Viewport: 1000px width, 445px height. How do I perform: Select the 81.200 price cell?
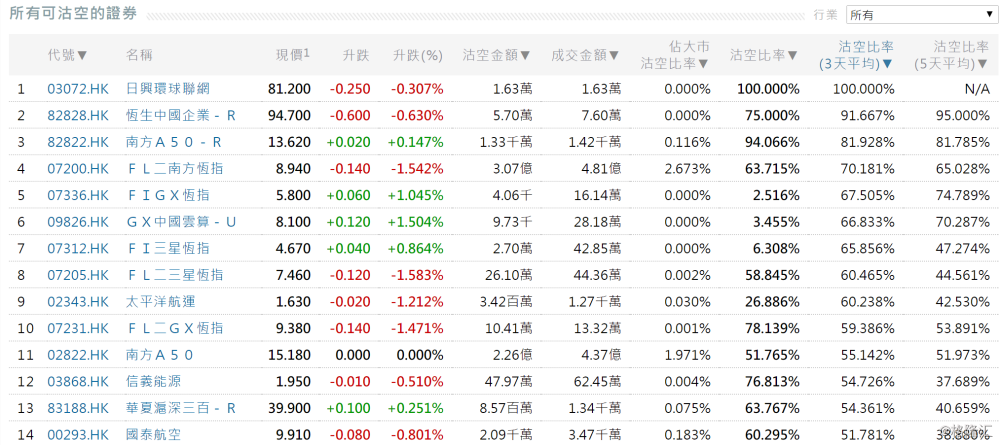(290, 89)
